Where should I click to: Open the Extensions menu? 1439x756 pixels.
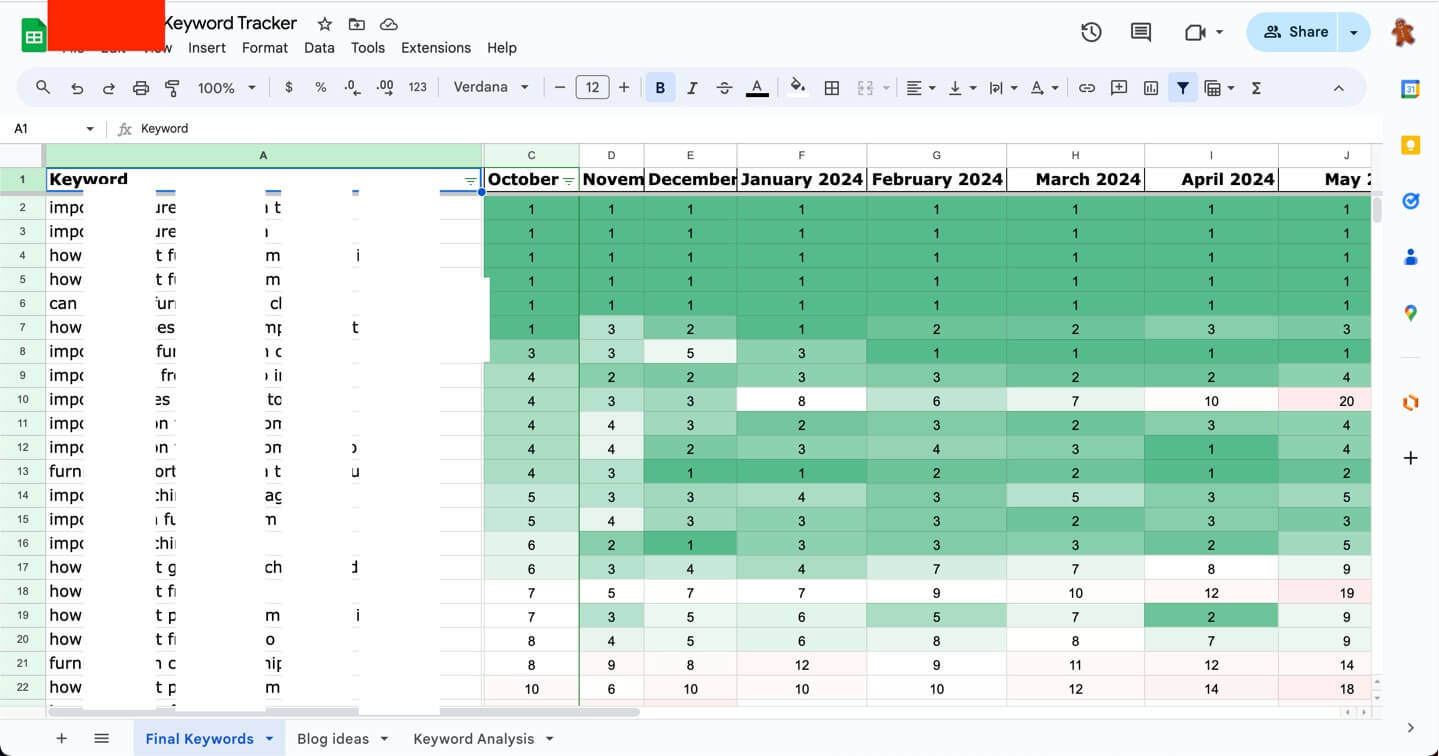pyautogui.click(x=435, y=48)
